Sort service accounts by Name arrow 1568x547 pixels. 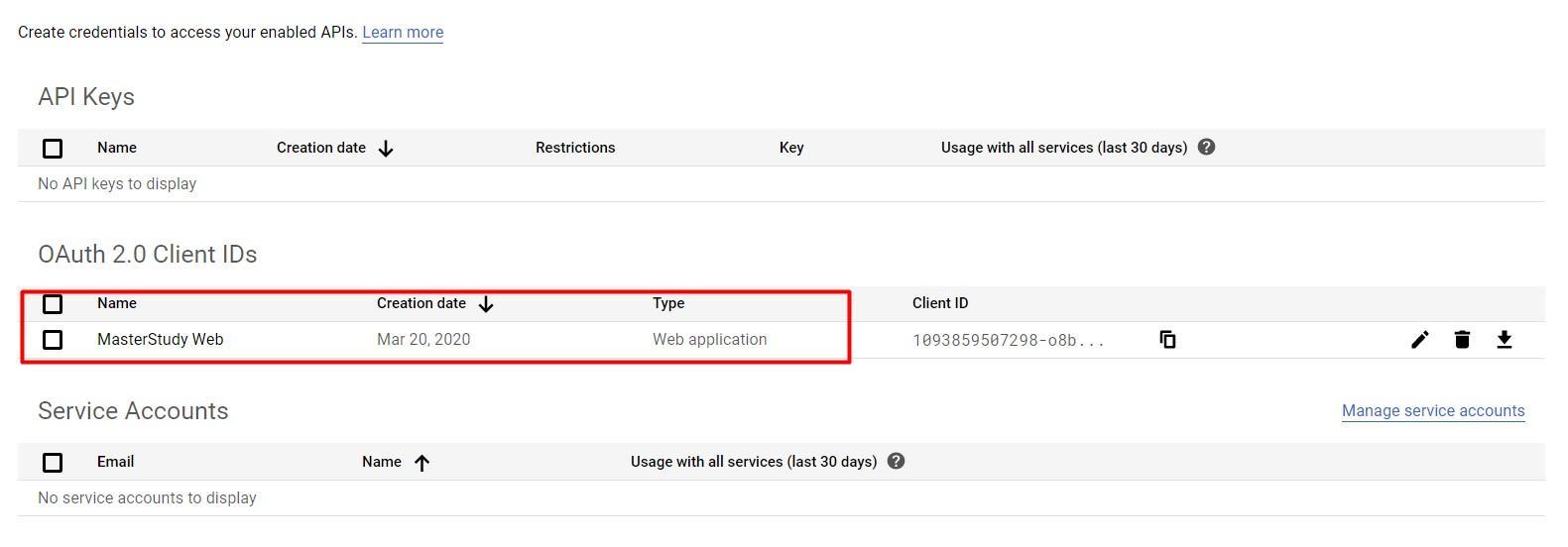coord(422,463)
